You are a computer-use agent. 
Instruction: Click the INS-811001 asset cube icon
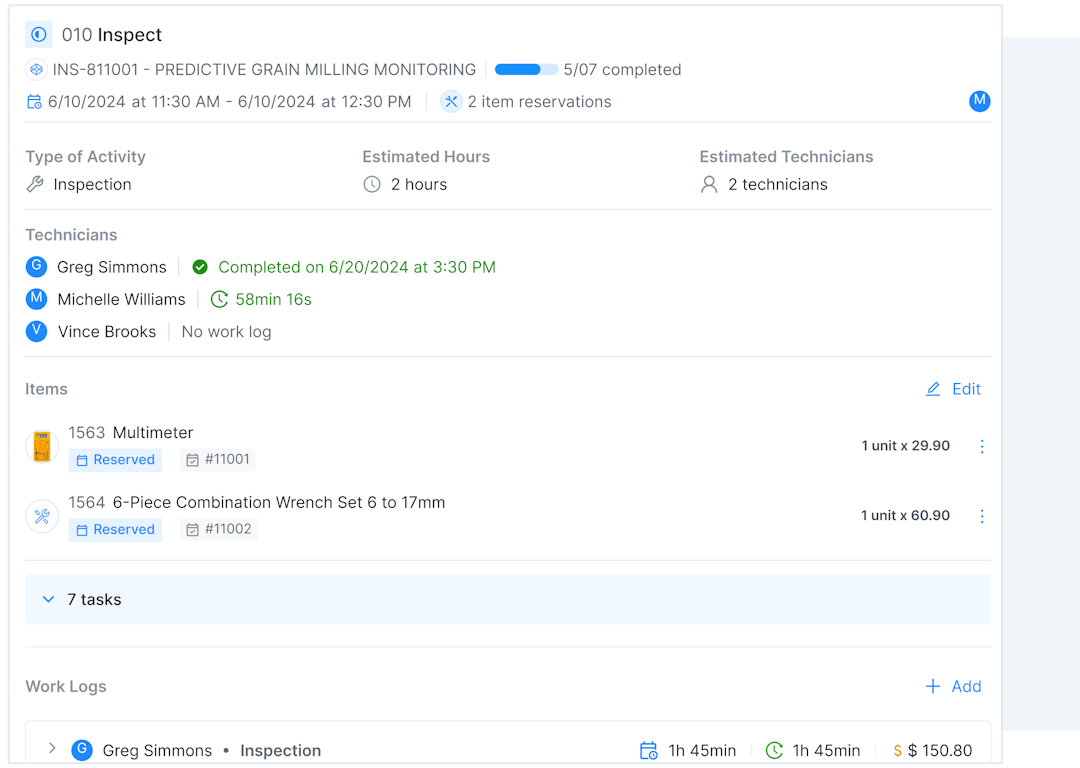pyautogui.click(x=37, y=70)
